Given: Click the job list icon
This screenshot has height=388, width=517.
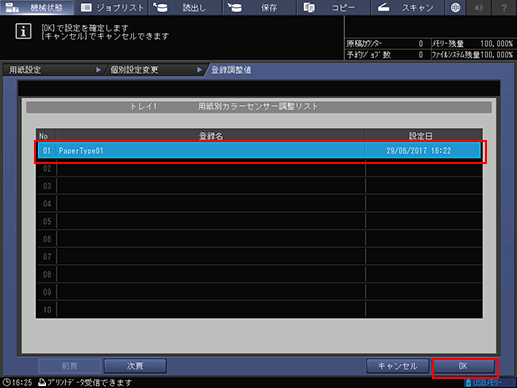Looking at the screenshot, I should pos(86,7).
